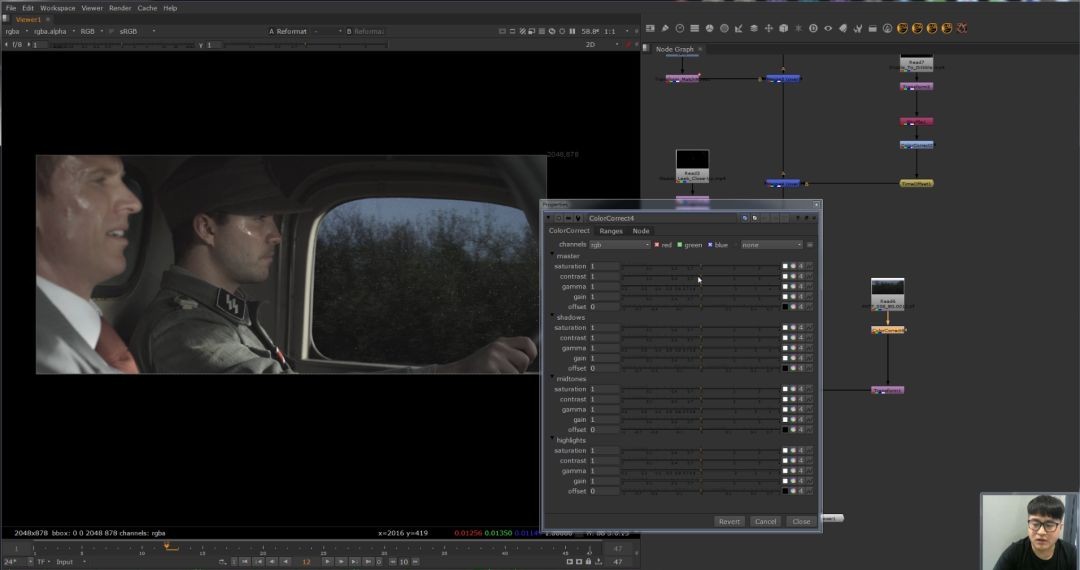Image resolution: width=1080 pixels, height=570 pixels.
Task: Select the TimeOffset1 node in the graph
Action: 916,184
